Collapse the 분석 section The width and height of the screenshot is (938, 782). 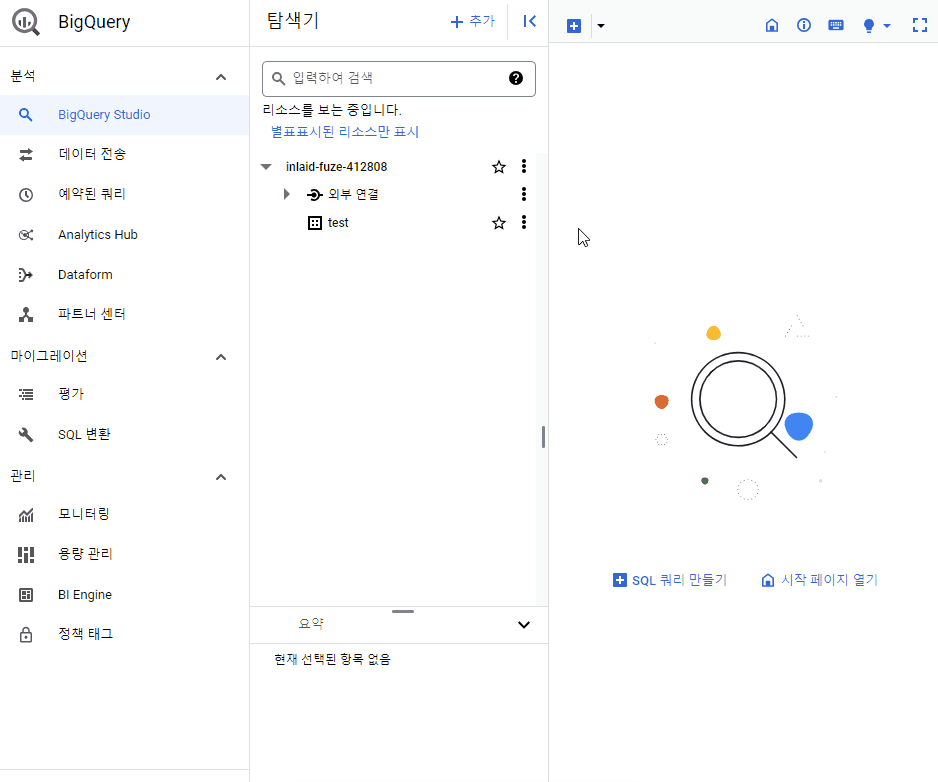point(221,77)
